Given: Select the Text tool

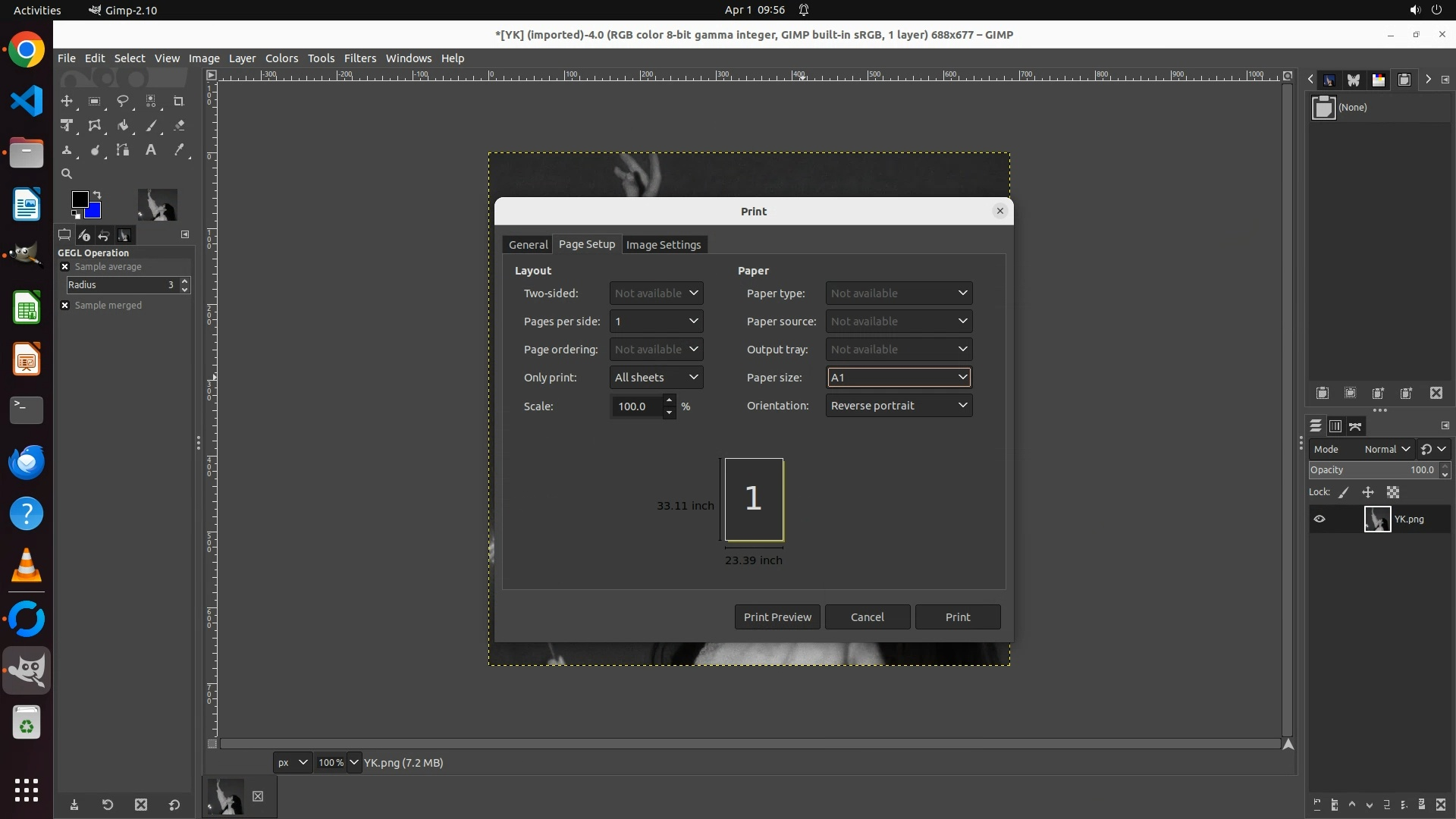Looking at the screenshot, I should [x=151, y=150].
